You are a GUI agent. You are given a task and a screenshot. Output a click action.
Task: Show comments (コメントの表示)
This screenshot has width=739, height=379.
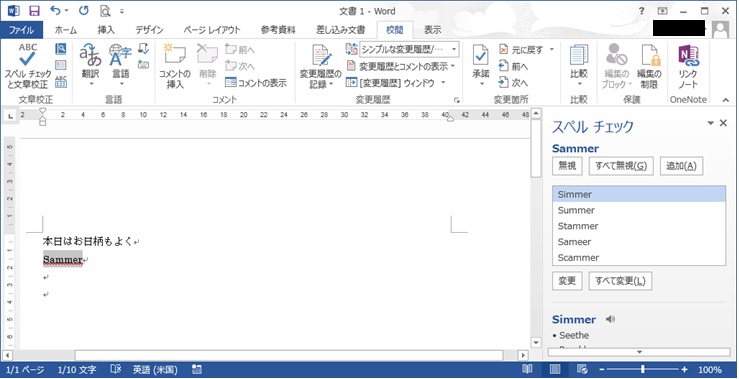point(256,82)
